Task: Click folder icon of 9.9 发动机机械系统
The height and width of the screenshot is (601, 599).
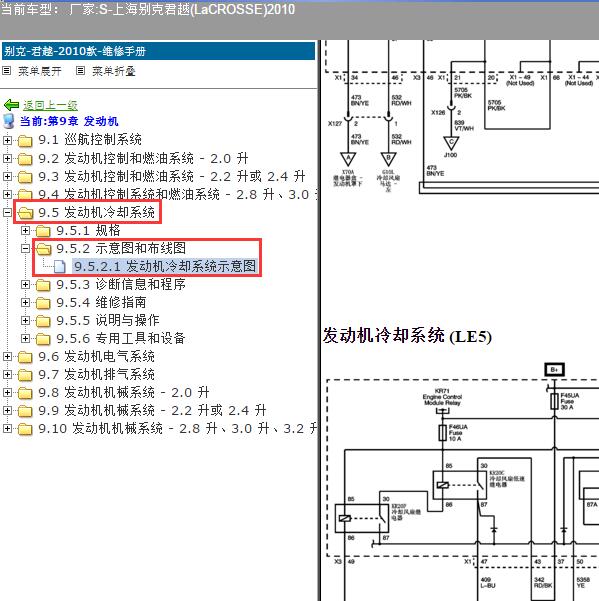Action: [x=25, y=411]
